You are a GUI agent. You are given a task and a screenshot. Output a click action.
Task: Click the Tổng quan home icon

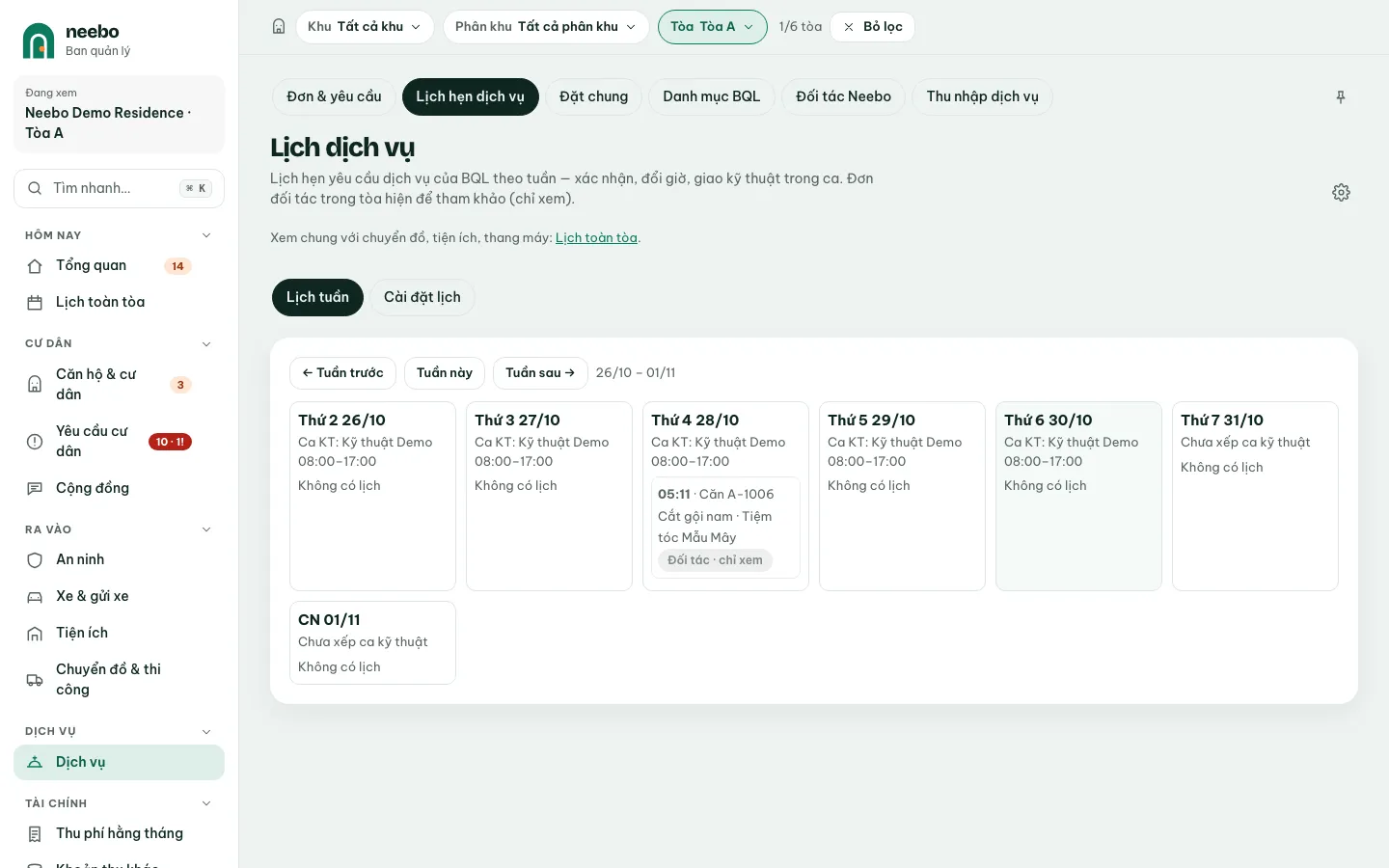[x=35, y=266]
